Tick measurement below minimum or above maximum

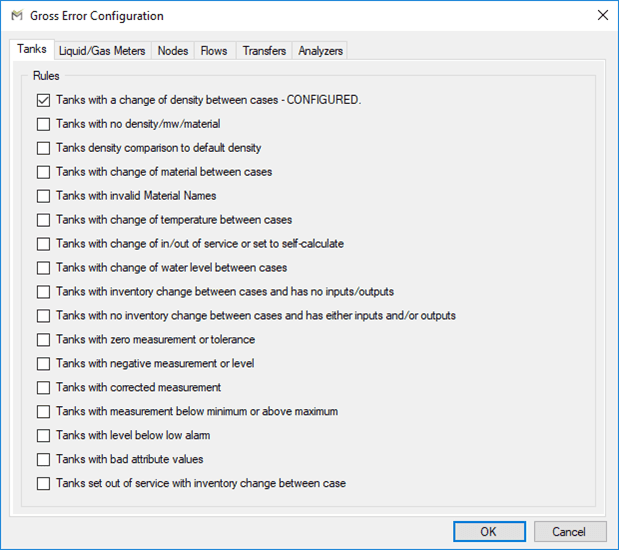pyautogui.click(x=43, y=412)
